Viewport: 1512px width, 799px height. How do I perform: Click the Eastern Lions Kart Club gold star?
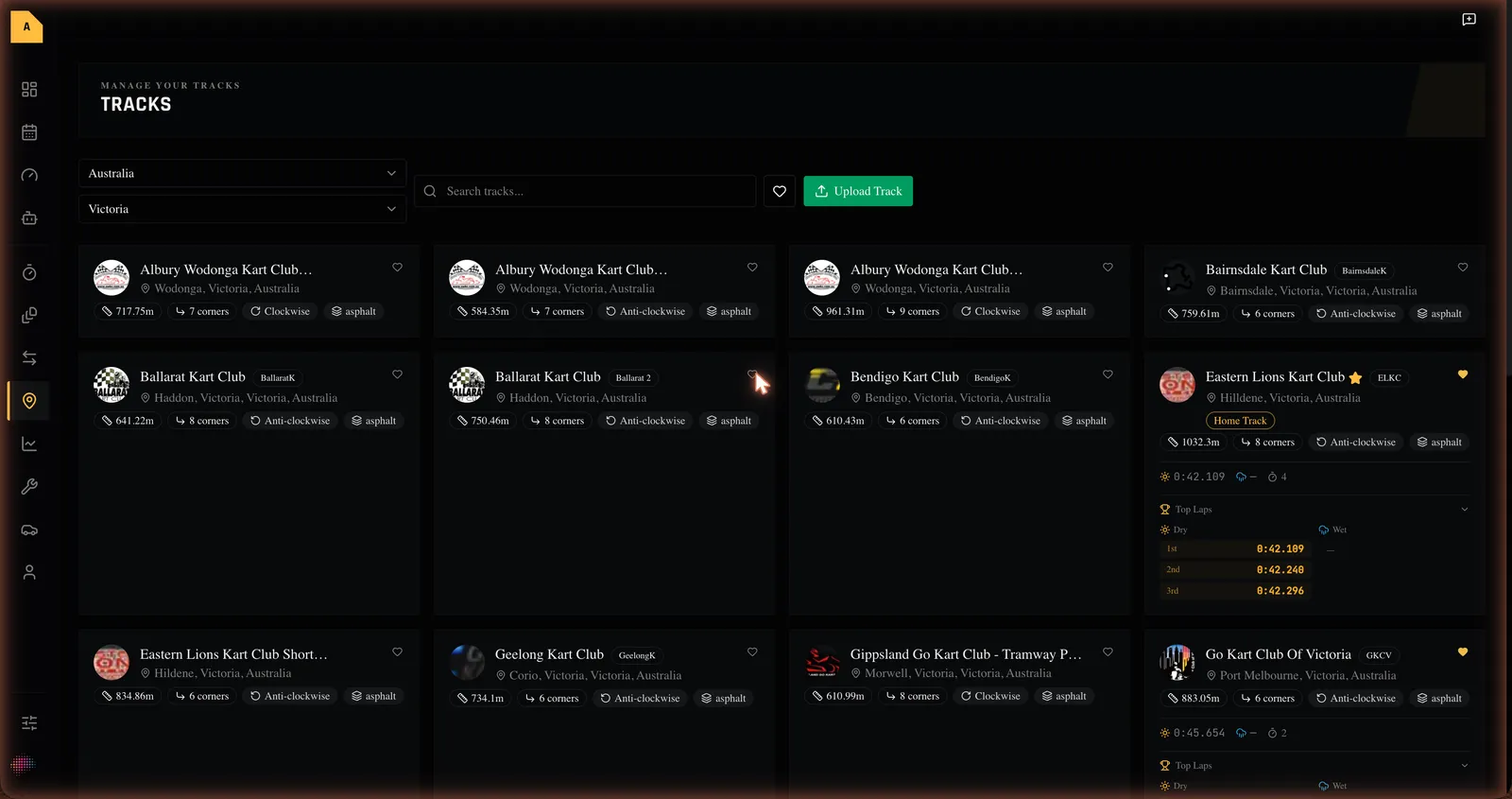click(x=1355, y=377)
